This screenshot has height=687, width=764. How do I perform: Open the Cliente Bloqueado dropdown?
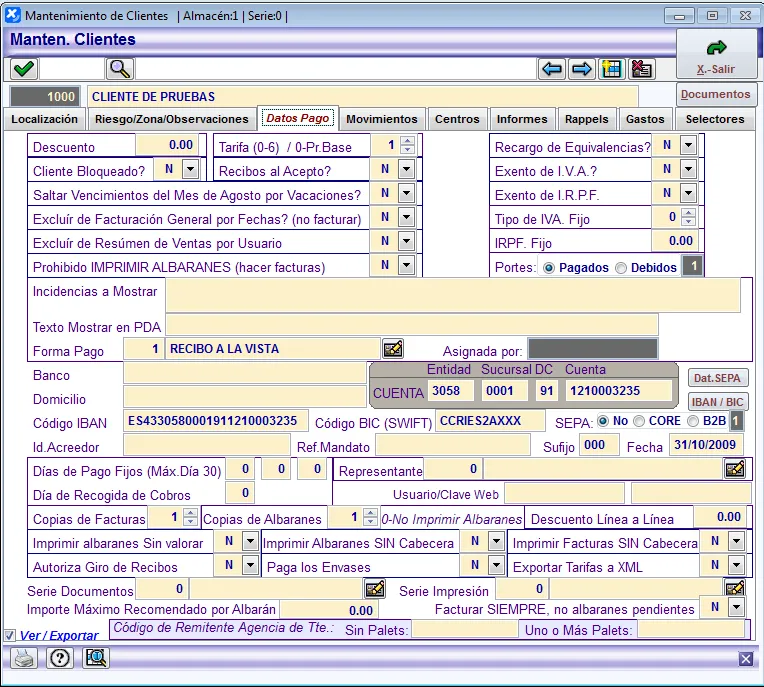click(x=190, y=170)
